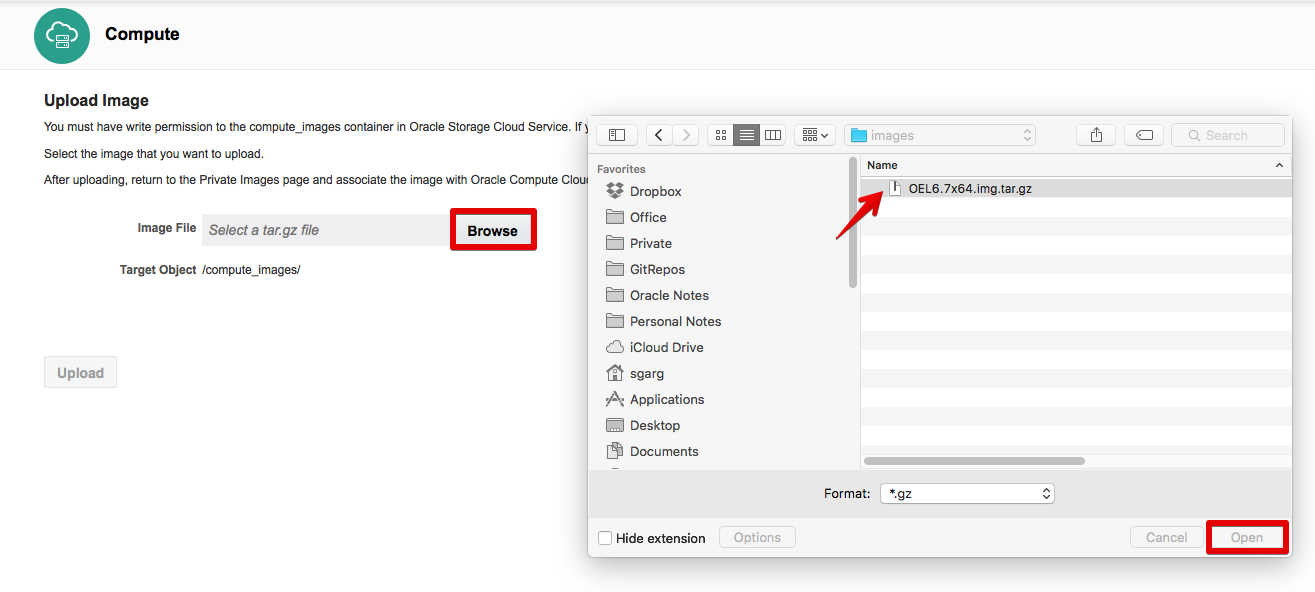Click the Compute cloud logo icon
Image resolution: width=1315 pixels, height=592 pixels.
(61, 36)
